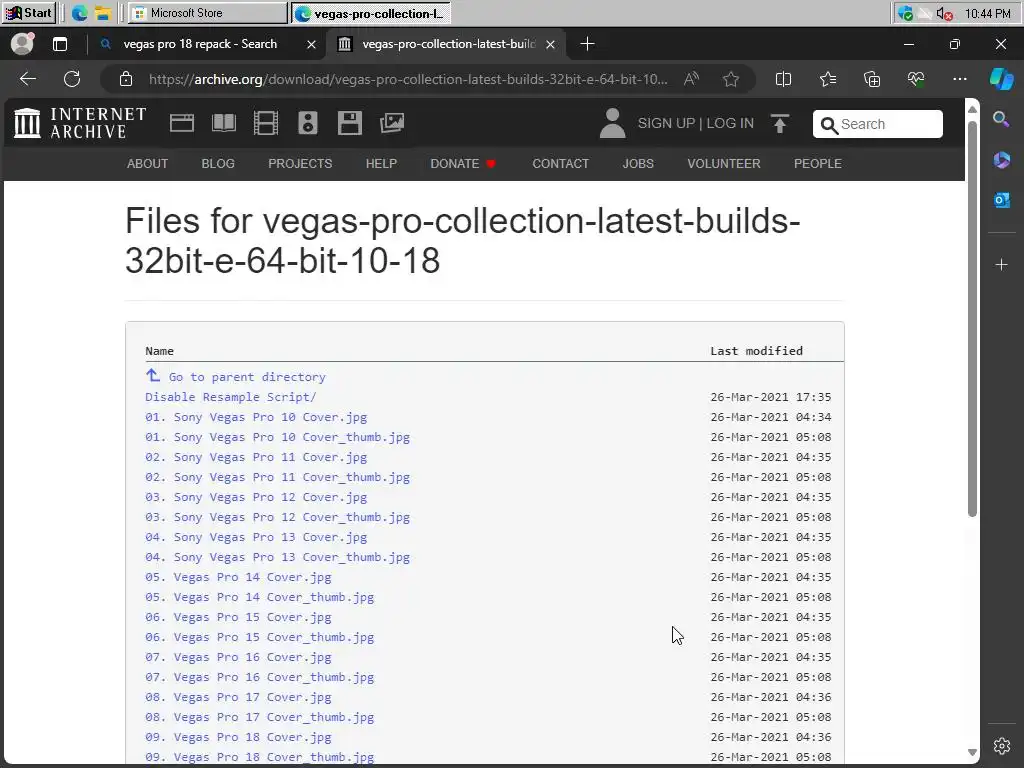Open the JOBS menu item
The height and width of the screenshot is (768, 1024).
tap(637, 163)
